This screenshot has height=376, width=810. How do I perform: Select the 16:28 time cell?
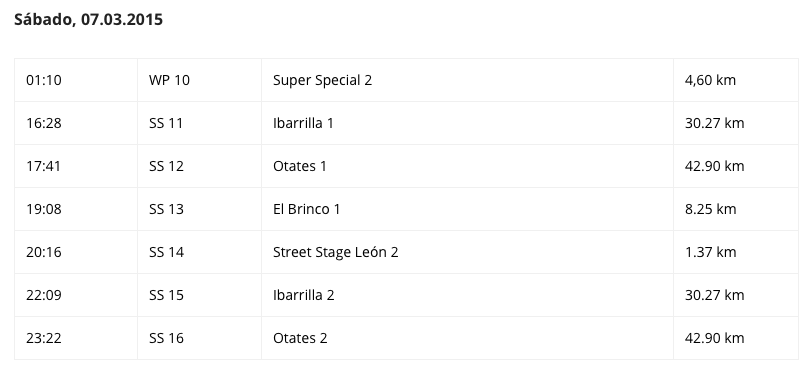(x=76, y=123)
